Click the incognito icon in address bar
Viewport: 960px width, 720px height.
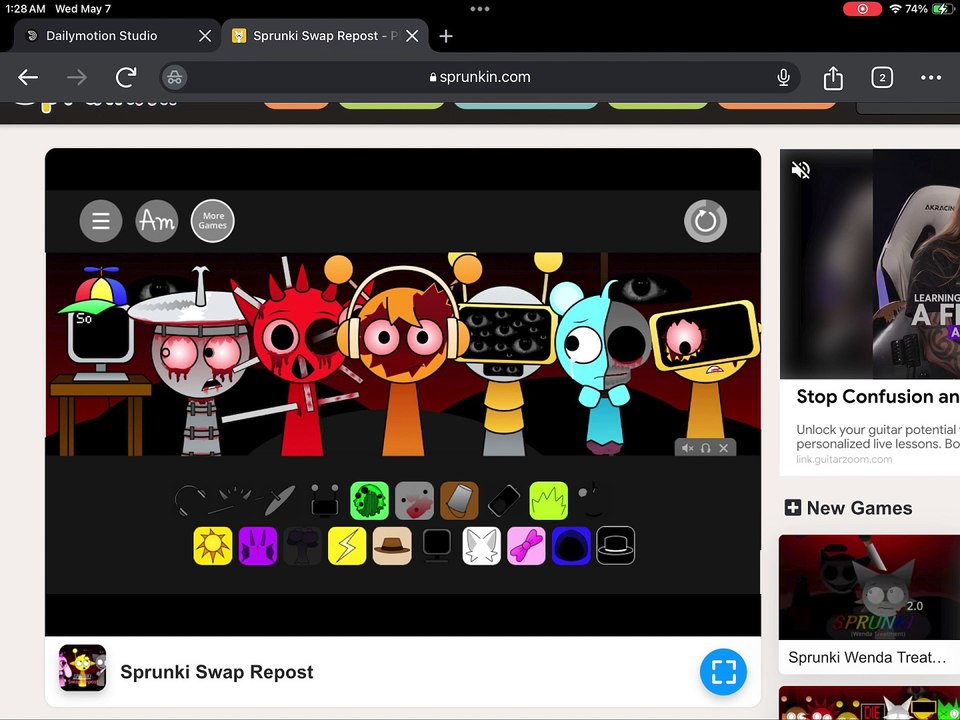click(x=174, y=77)
